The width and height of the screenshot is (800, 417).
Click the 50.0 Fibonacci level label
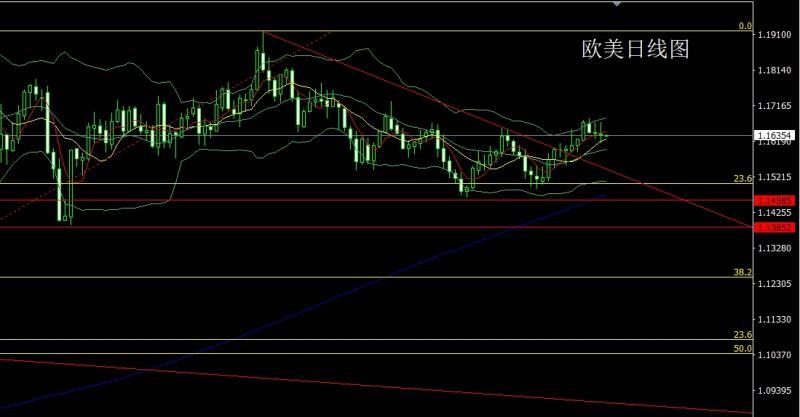pyautogui.click(x=742, y=348)
